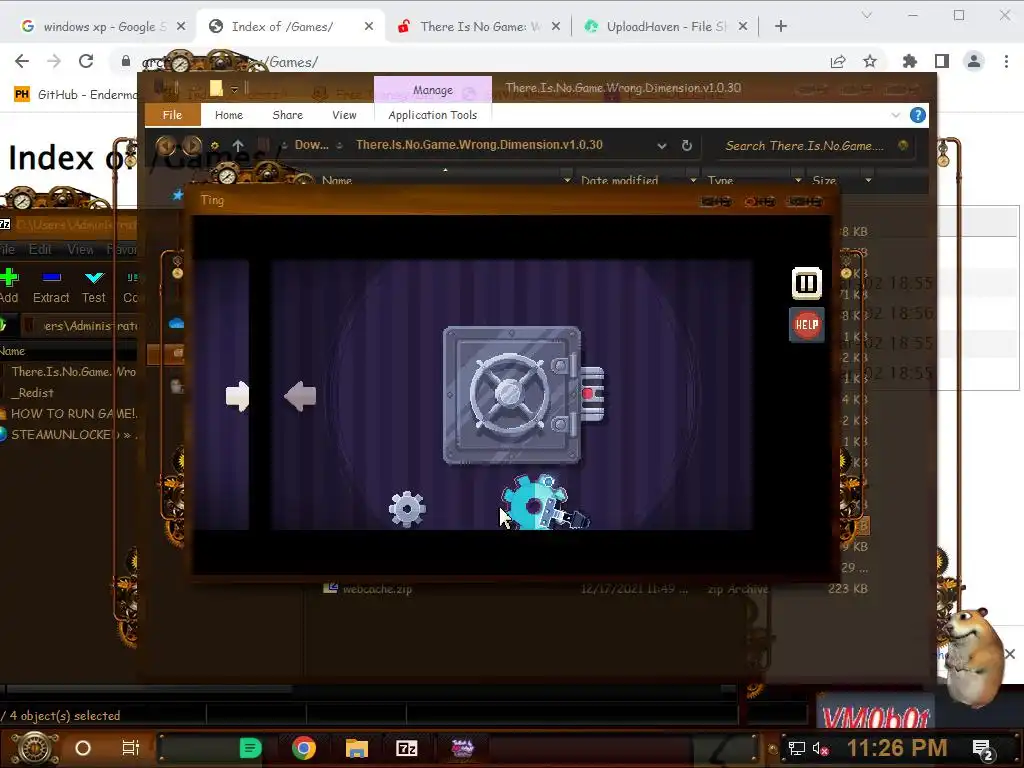The height and width of the screenshot is (768, 1024).
Task: Open the Application Tools ribbon tab
Action: point(432,115)
